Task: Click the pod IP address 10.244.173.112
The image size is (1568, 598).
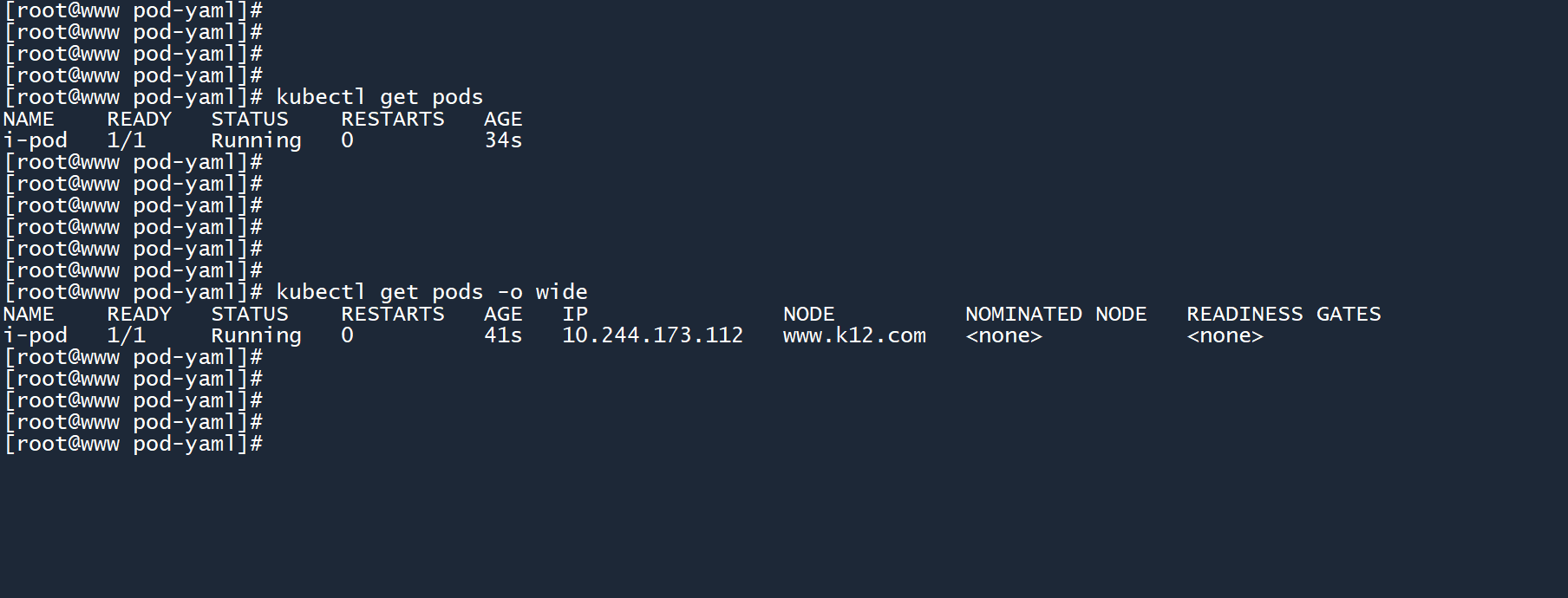Action: pos(652,335)
